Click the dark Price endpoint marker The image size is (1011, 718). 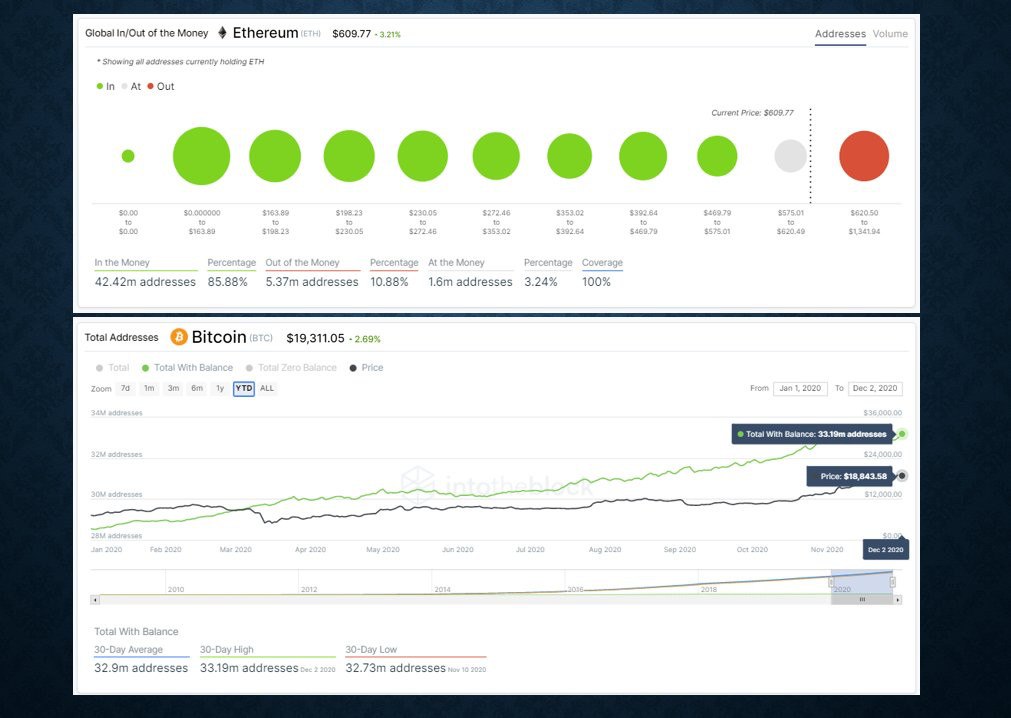(x=902, y=476)
